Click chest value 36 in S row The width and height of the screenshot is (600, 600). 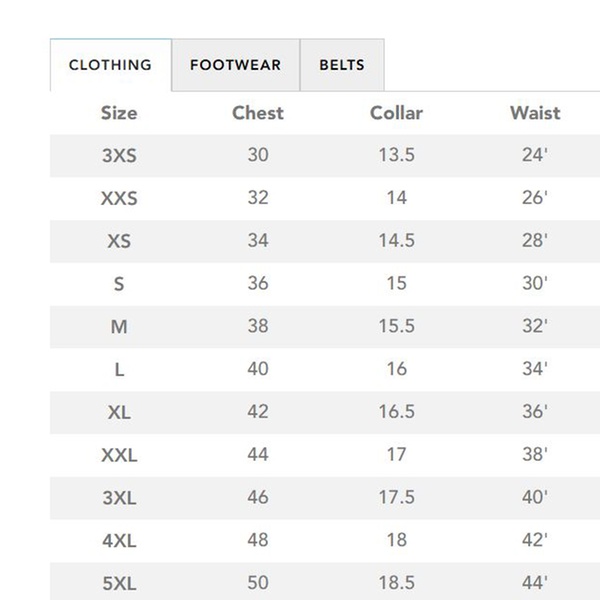tap(258, 283)
